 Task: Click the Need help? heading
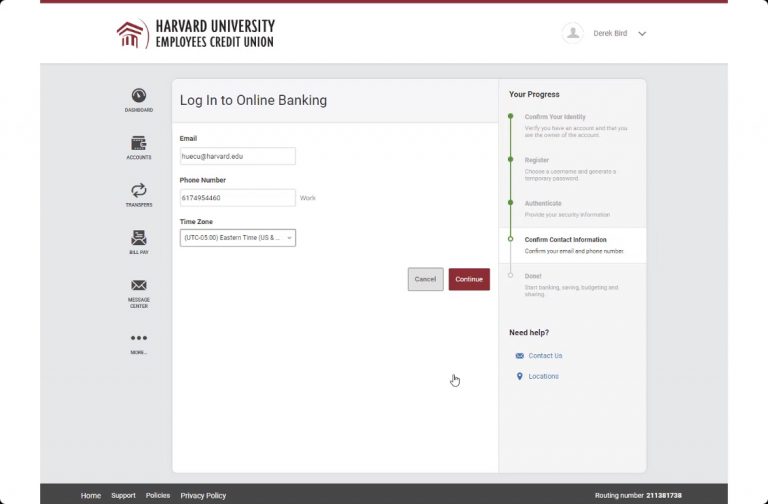pos(528,333)
